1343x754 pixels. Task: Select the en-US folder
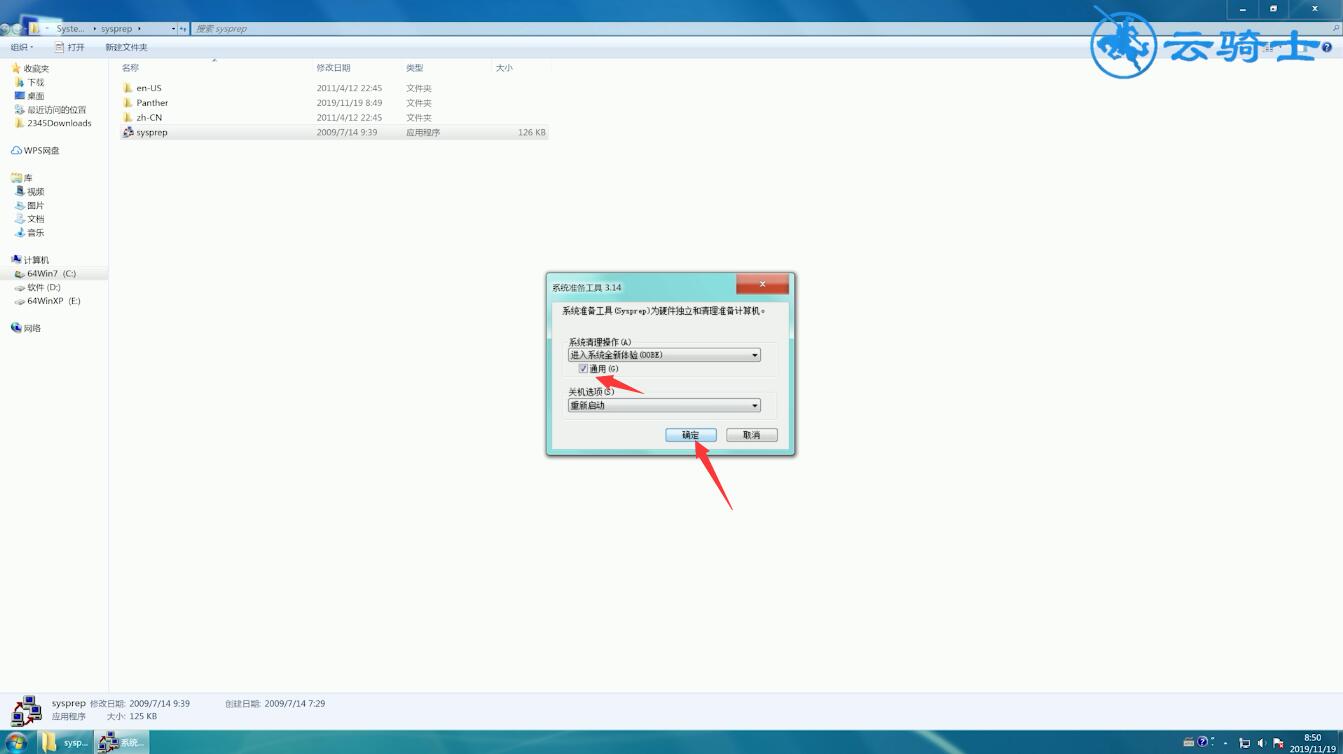(149, 88)
